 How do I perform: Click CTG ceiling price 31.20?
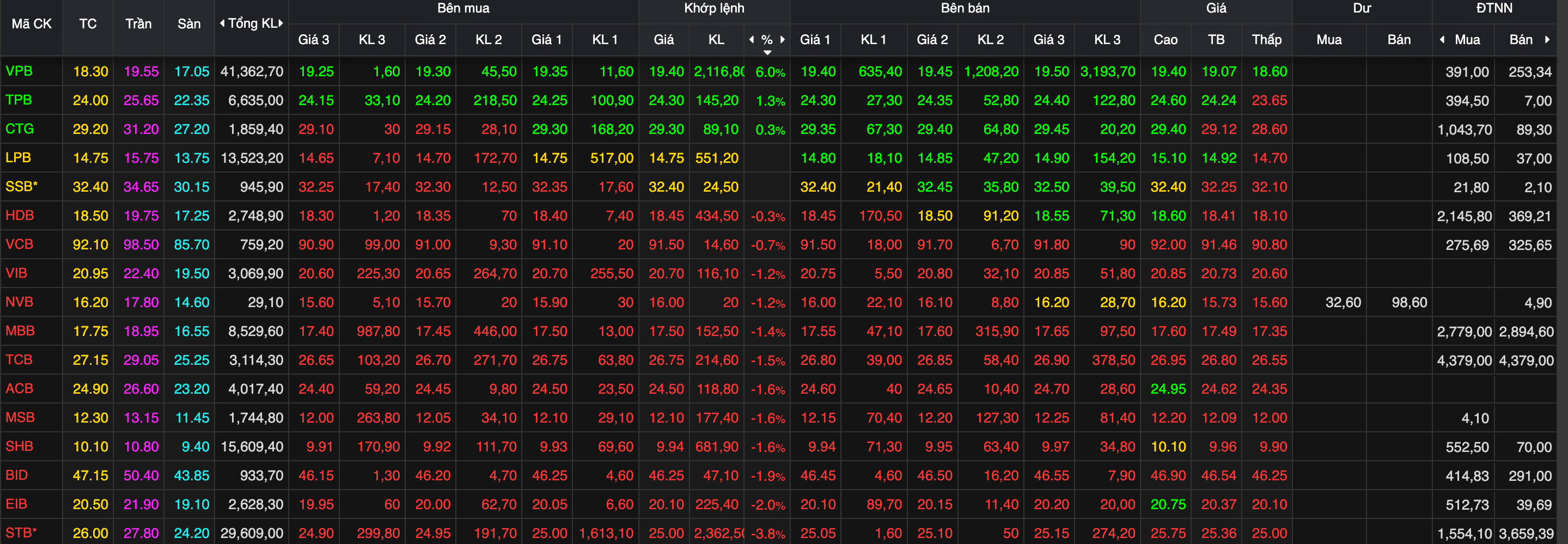(141, 129)
